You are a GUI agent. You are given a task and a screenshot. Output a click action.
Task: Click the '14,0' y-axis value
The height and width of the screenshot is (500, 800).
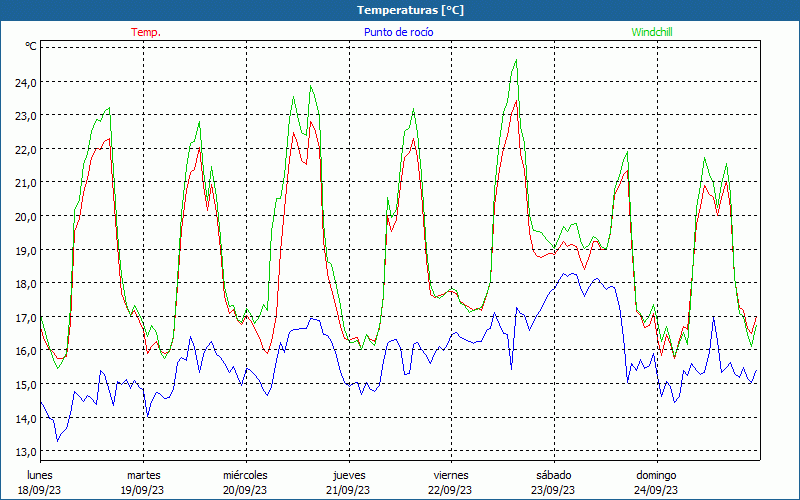26,418
